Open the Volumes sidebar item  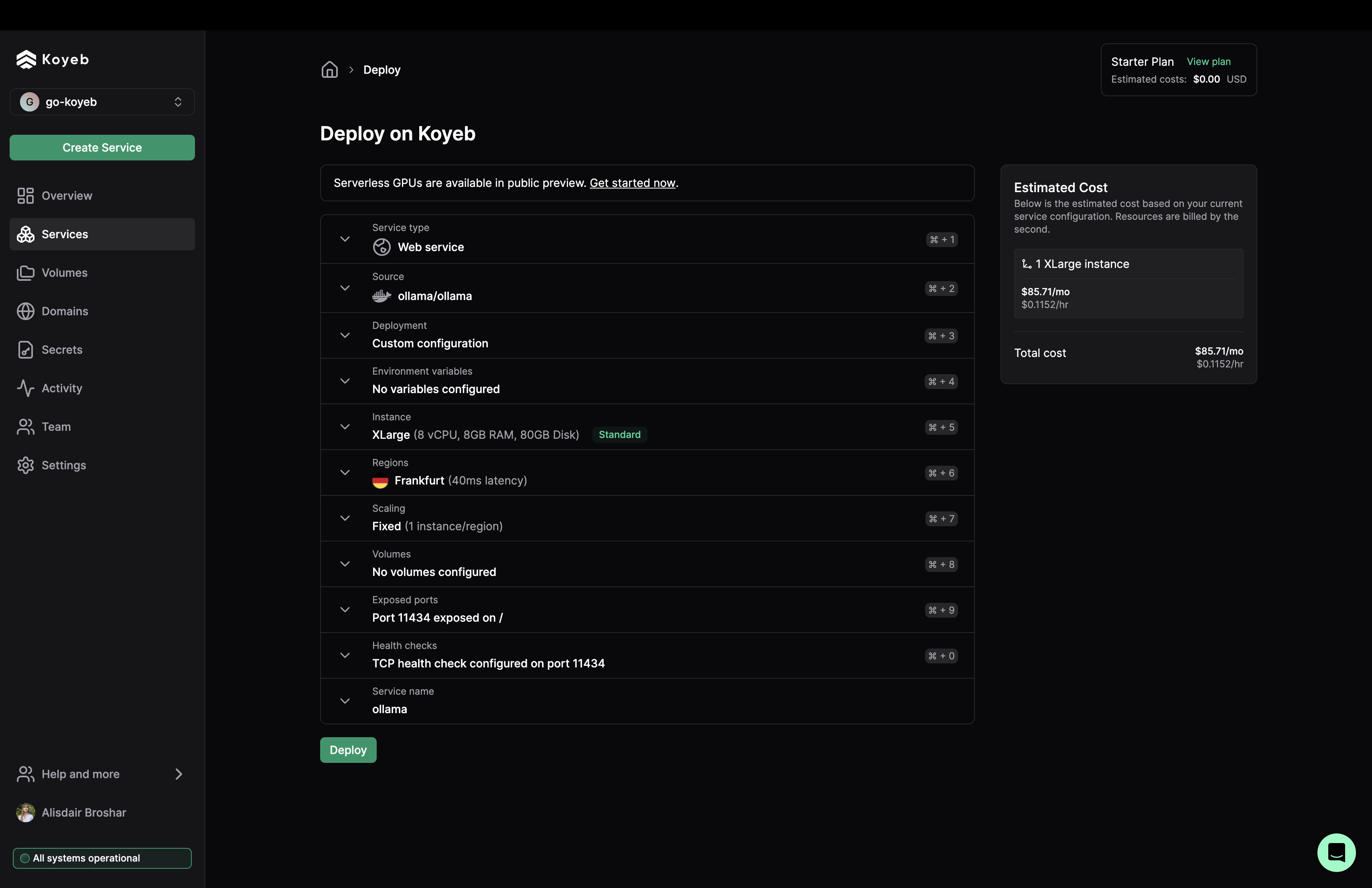[102, 273]
